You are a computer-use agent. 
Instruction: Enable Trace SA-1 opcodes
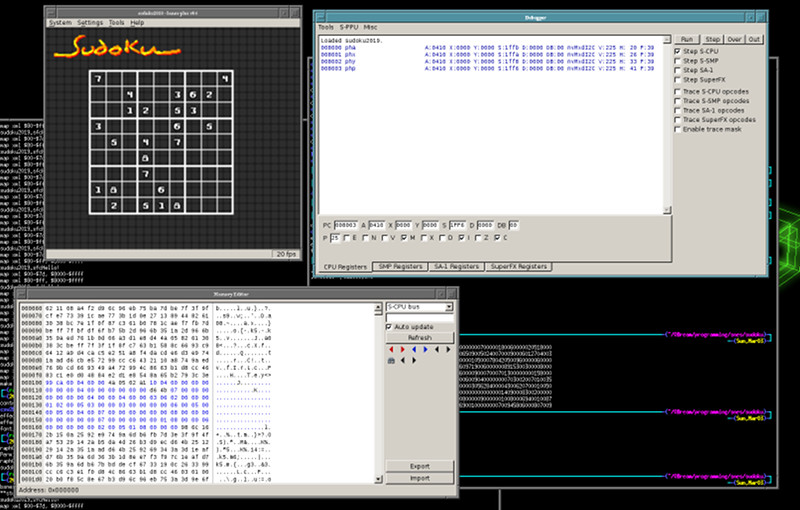(678, 111)
